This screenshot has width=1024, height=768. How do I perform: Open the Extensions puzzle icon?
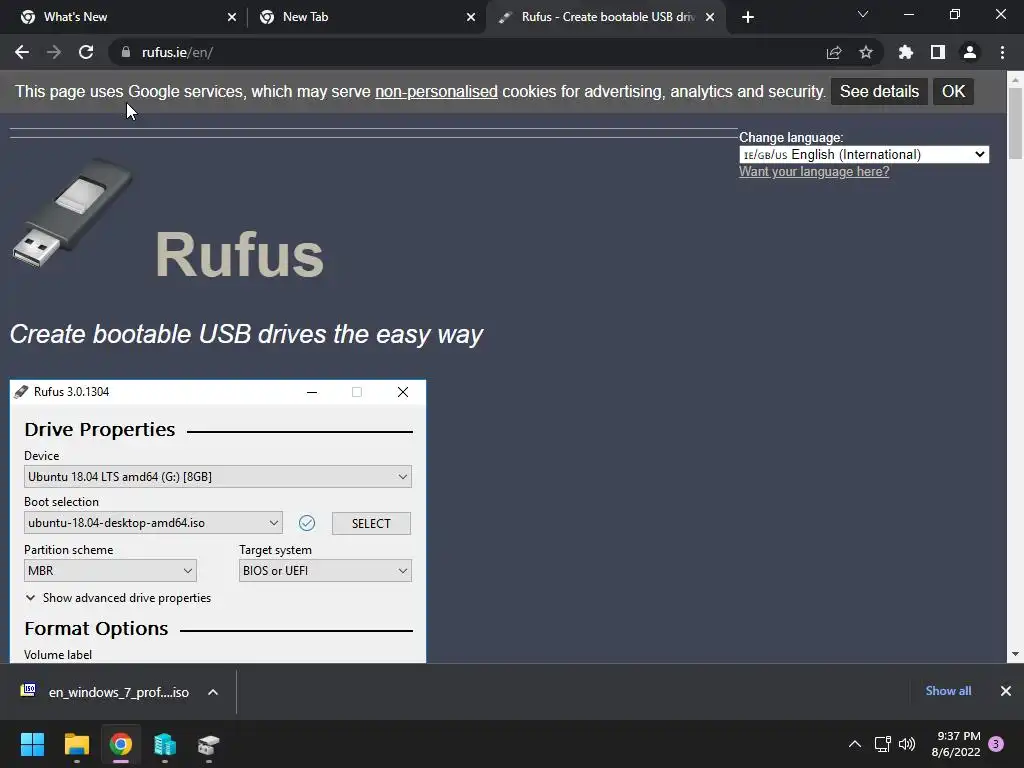pos(906,52)
